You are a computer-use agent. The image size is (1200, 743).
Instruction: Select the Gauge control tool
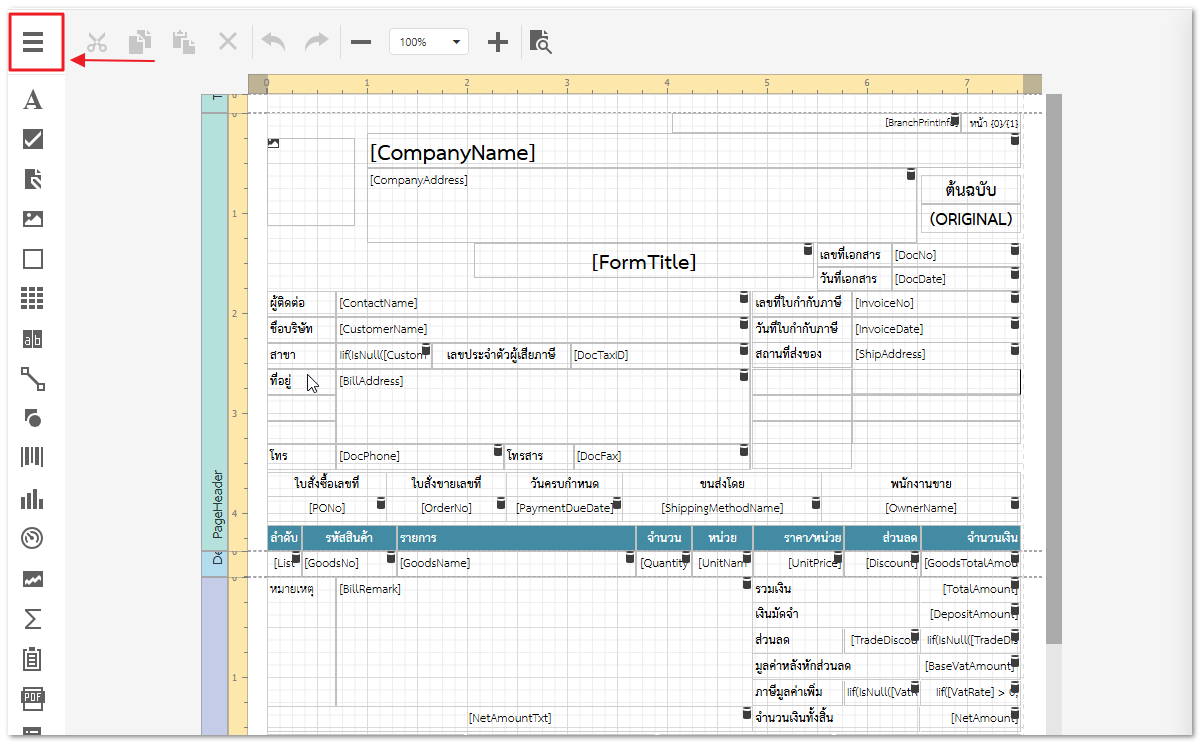tap(33, 538)
